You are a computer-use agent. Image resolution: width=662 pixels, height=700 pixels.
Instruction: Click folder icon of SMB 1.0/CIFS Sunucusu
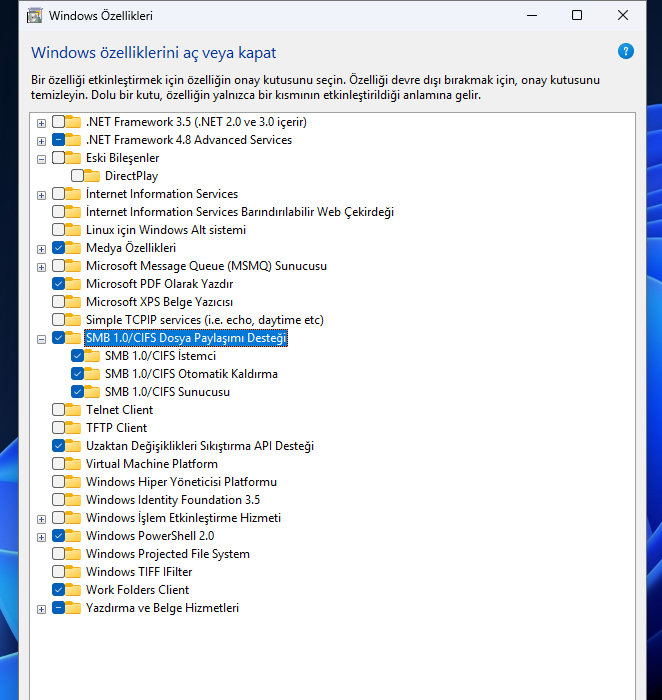pyautogui.click(x=92, y=392)
